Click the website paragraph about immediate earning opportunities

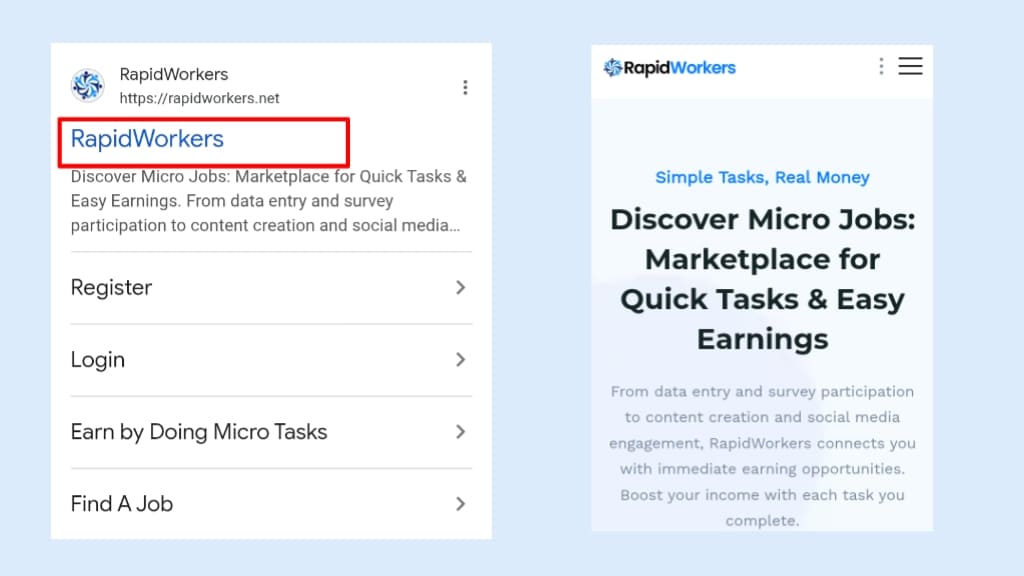pos(762,455)
